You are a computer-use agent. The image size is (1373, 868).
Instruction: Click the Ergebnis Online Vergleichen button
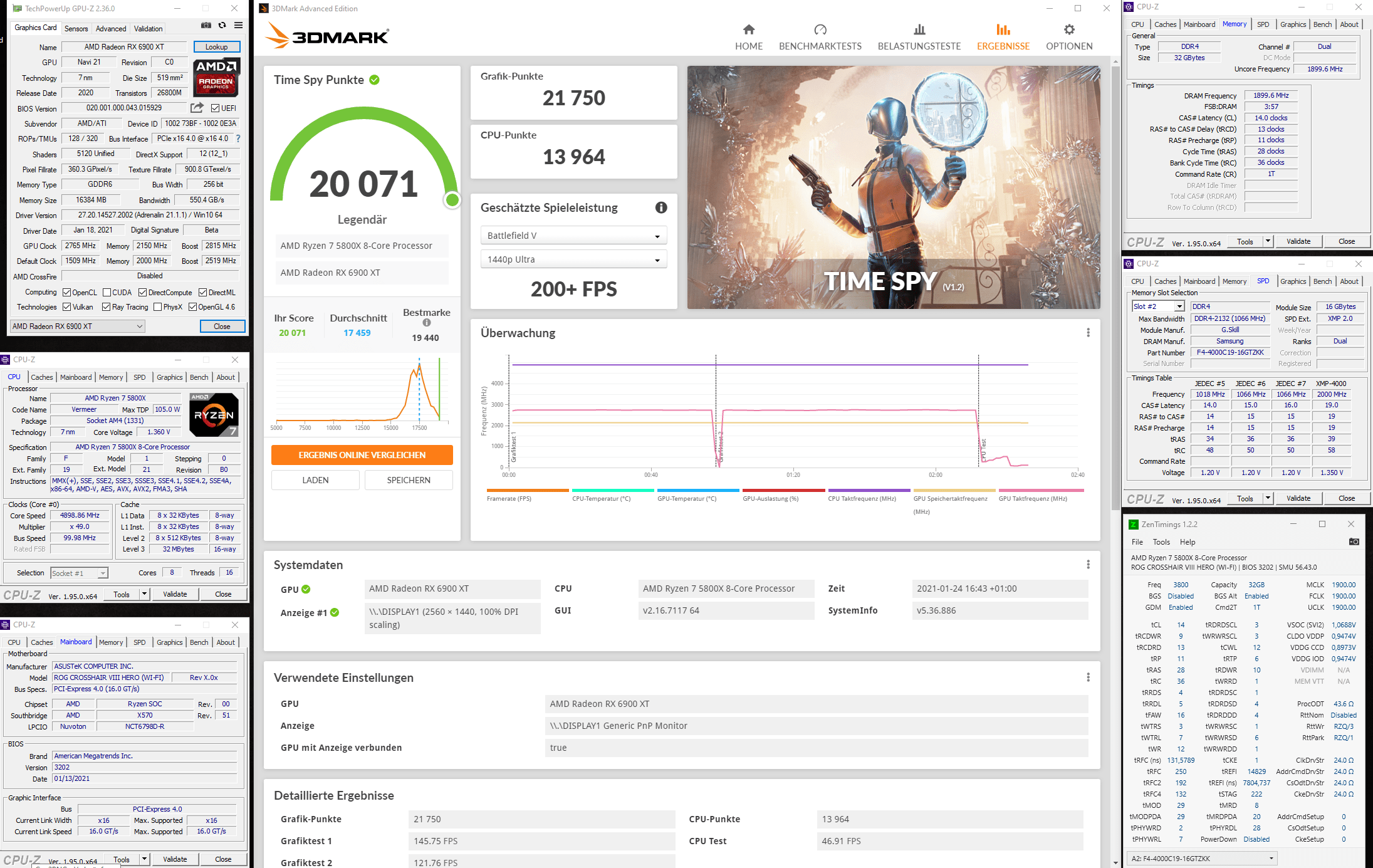pos(362,455)
